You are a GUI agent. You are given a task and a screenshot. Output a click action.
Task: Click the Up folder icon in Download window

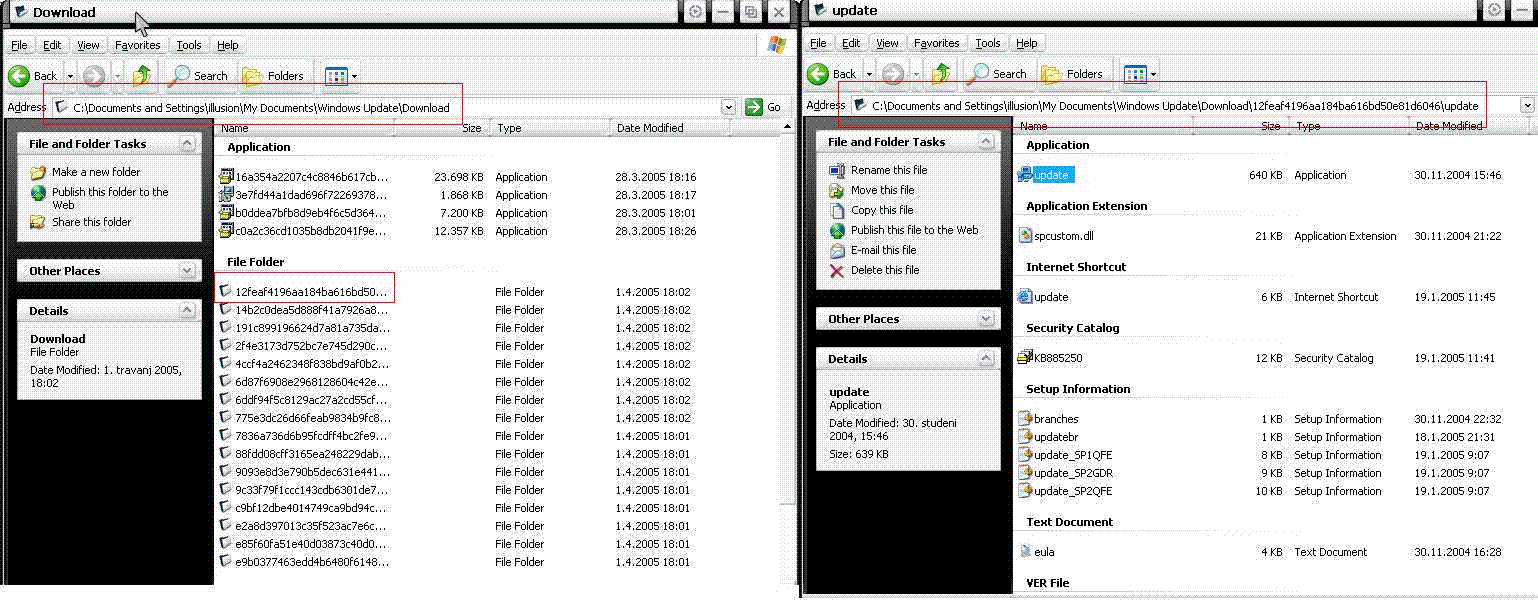click(x=142, y=75)
